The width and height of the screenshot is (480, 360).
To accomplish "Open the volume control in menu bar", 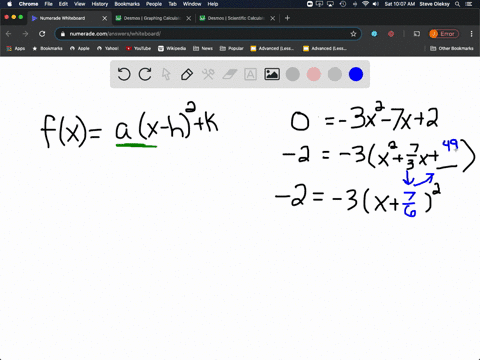I will (x=376, y=4).
